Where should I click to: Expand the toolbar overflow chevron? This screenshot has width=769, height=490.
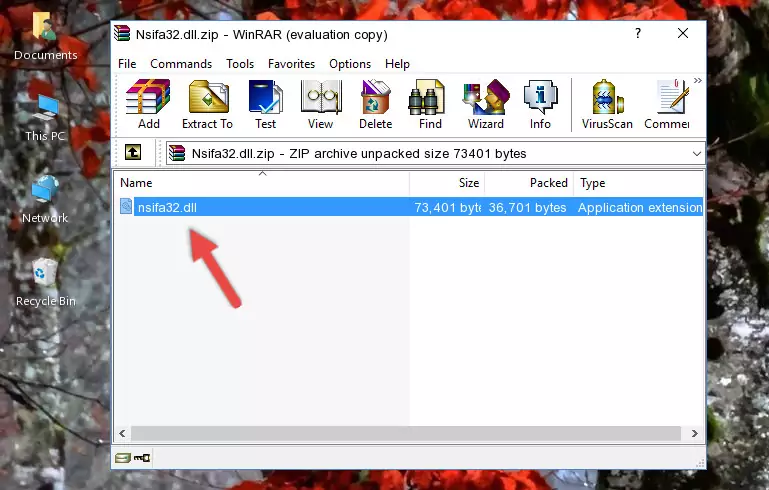[697, 80]
